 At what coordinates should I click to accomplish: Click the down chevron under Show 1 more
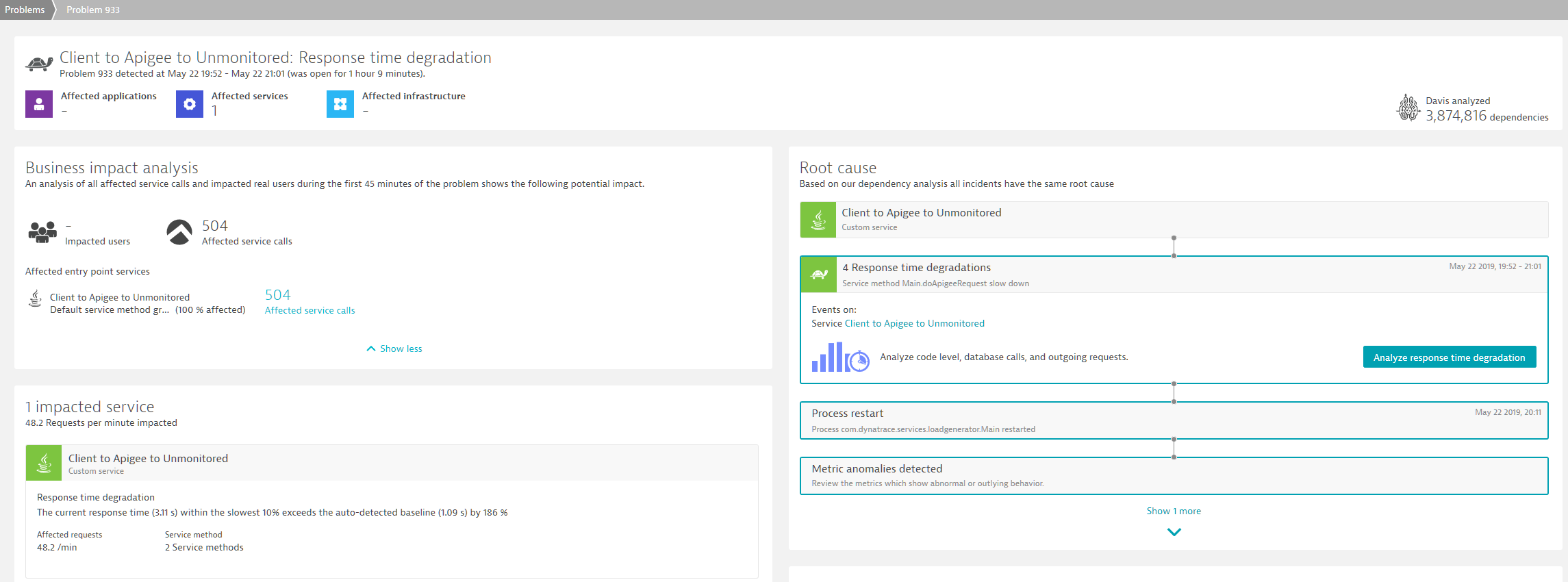(x=1174, y=532)
